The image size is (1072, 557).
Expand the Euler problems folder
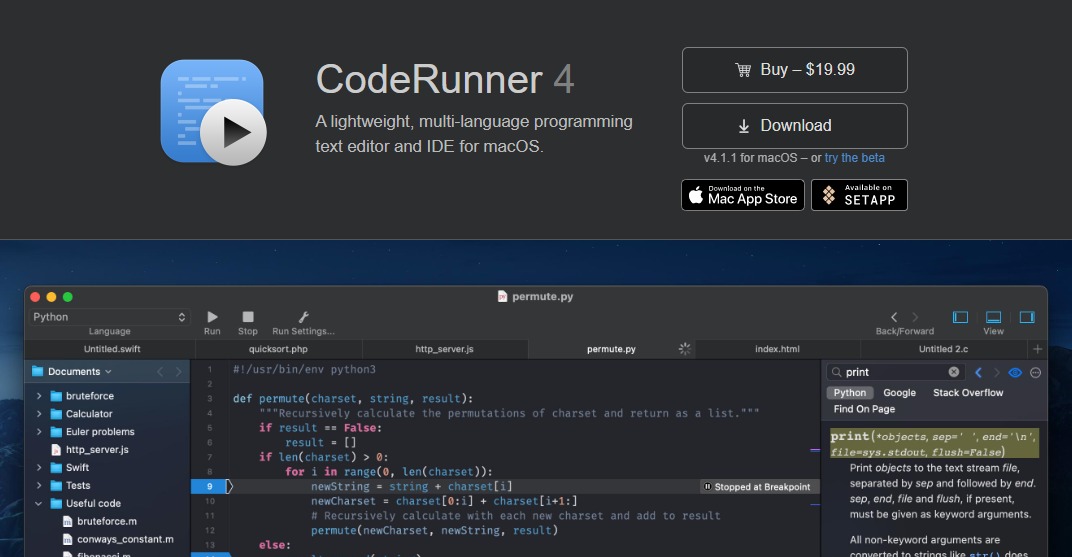click(39, 431)
